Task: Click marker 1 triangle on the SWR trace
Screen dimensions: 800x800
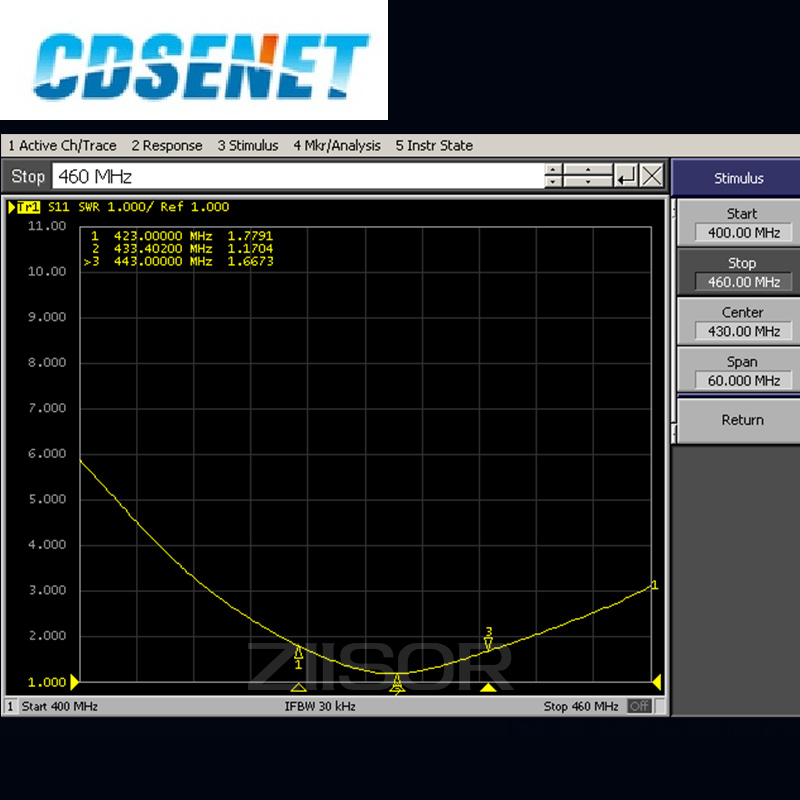Action: [x=298, y=652]
